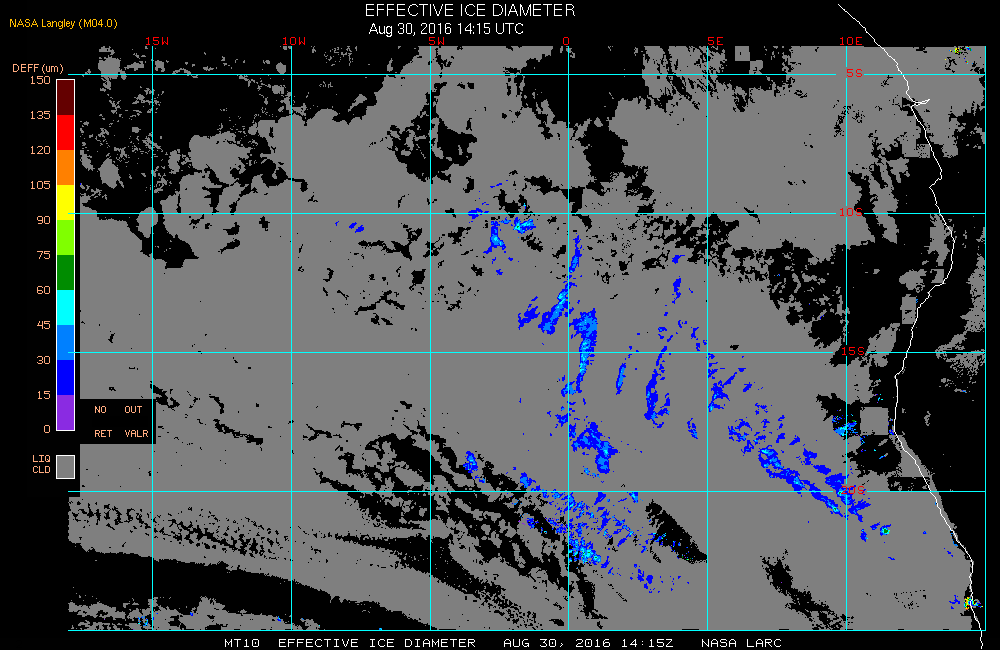1000x650 pixels.
Task: Click the '150' scale value
Action: click(40, 80)
